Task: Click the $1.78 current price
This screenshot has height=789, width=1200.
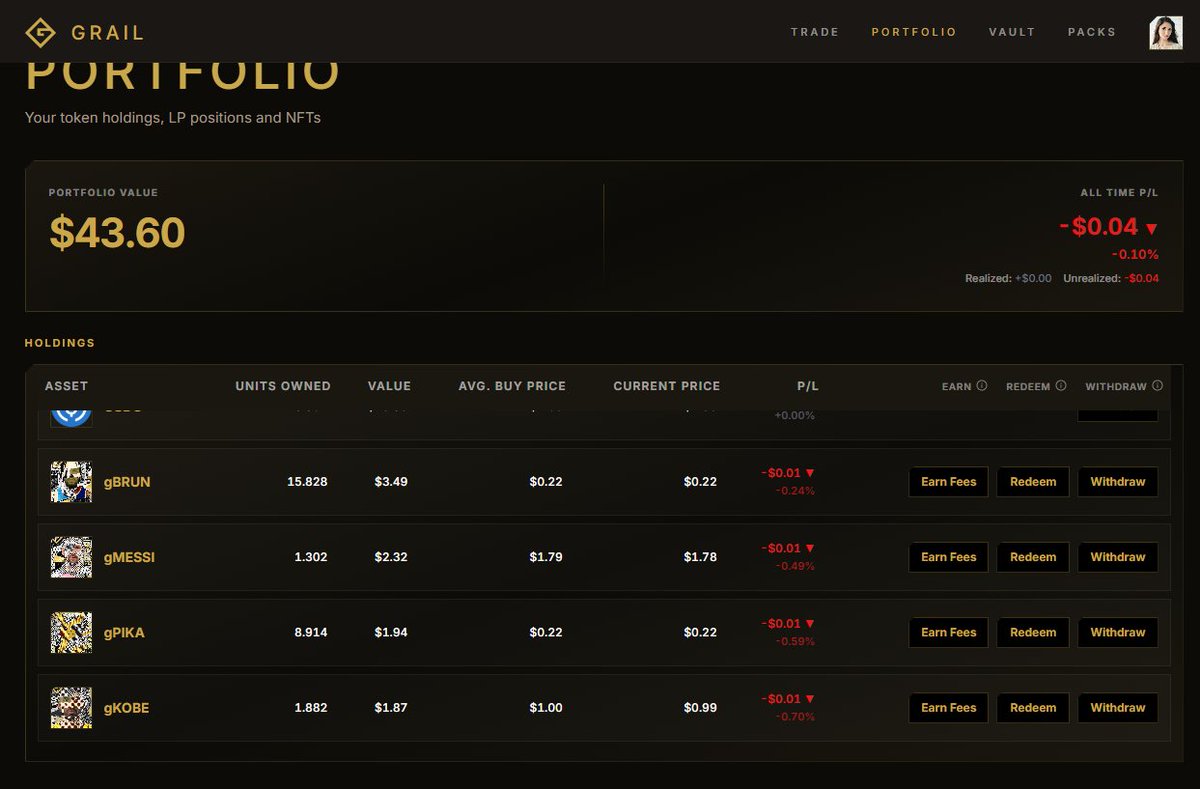Action: pos(700,557)
